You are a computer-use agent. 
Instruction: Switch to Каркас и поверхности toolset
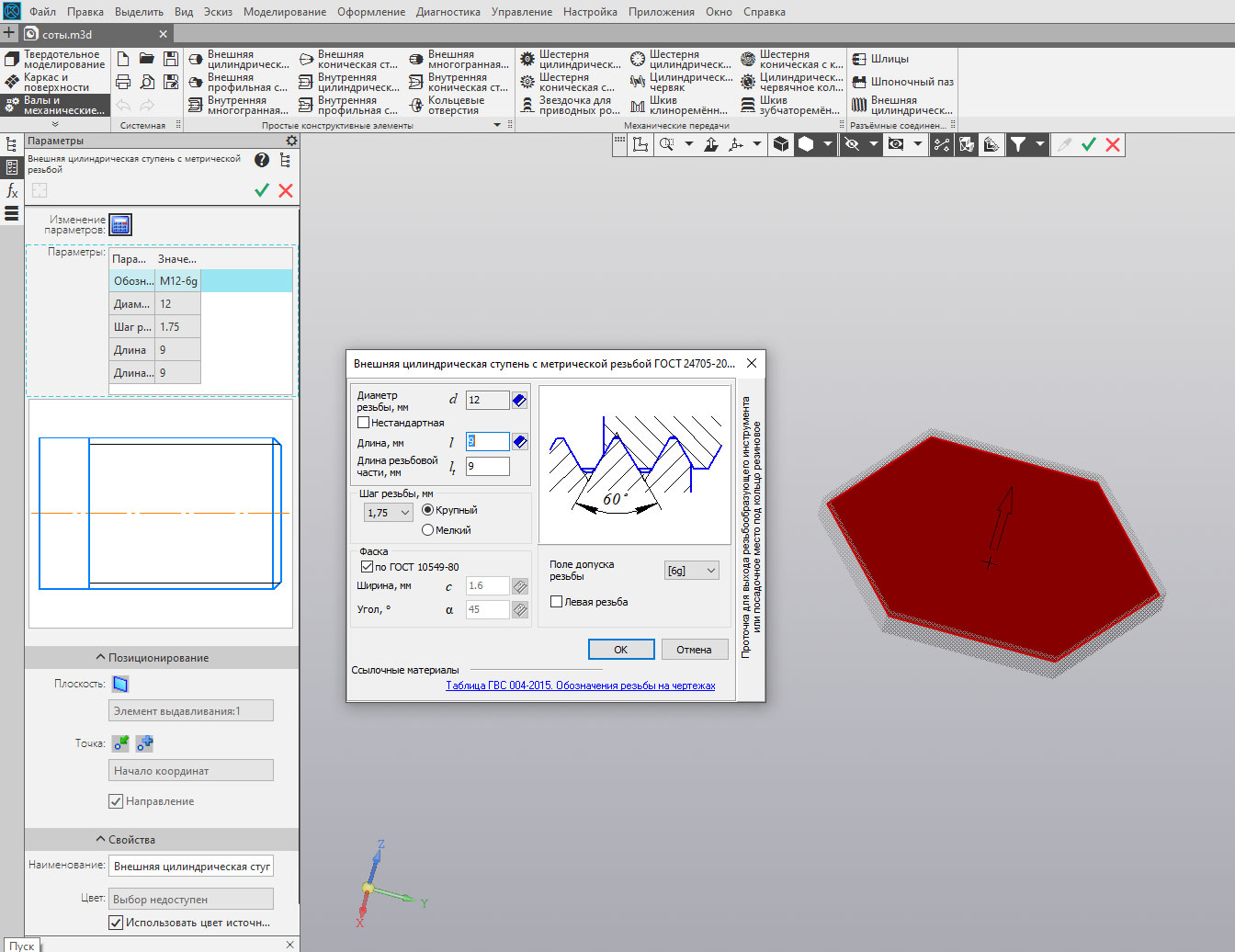(x=55, y=82)
